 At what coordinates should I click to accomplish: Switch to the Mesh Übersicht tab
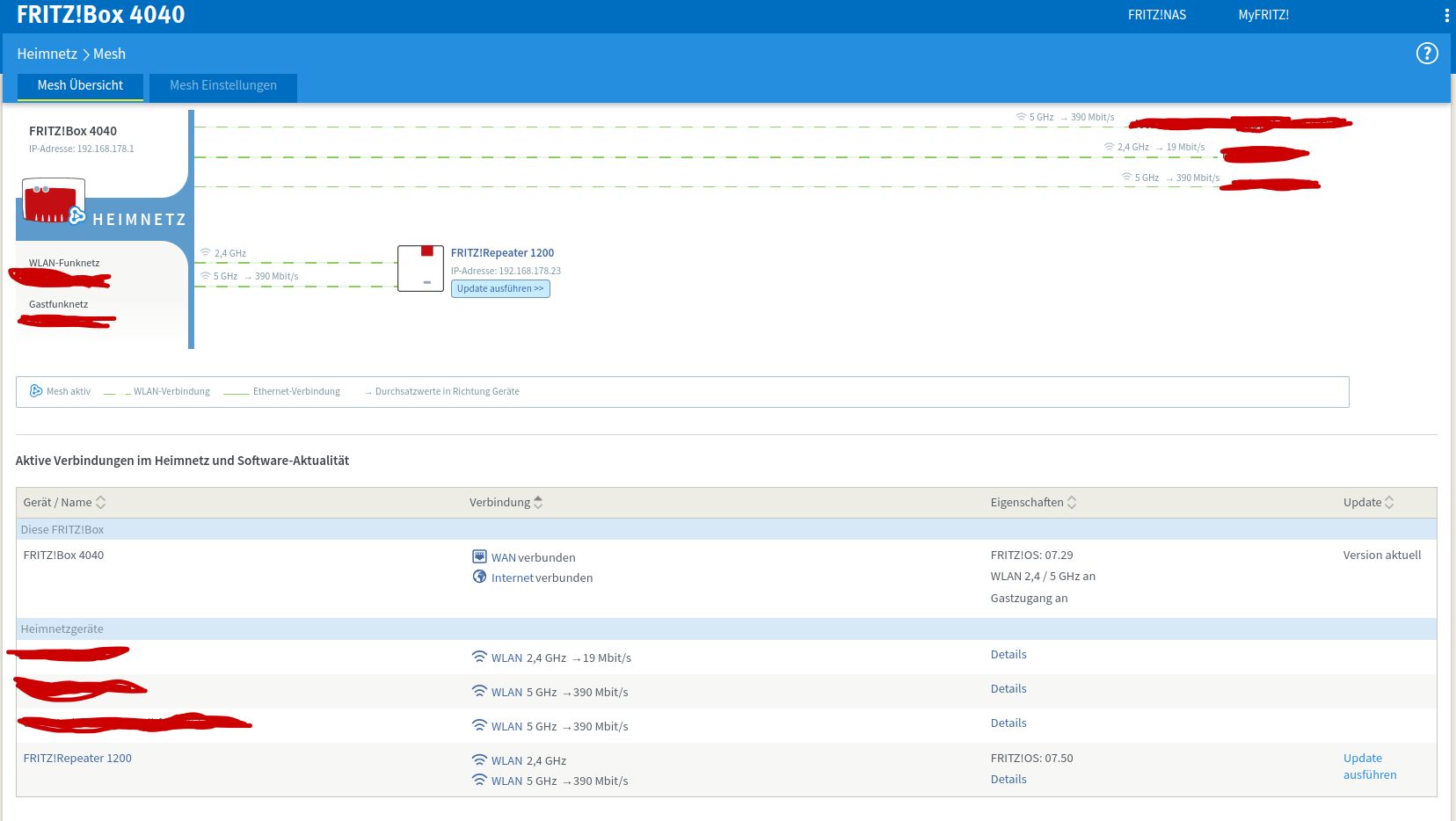coord(80,86)
